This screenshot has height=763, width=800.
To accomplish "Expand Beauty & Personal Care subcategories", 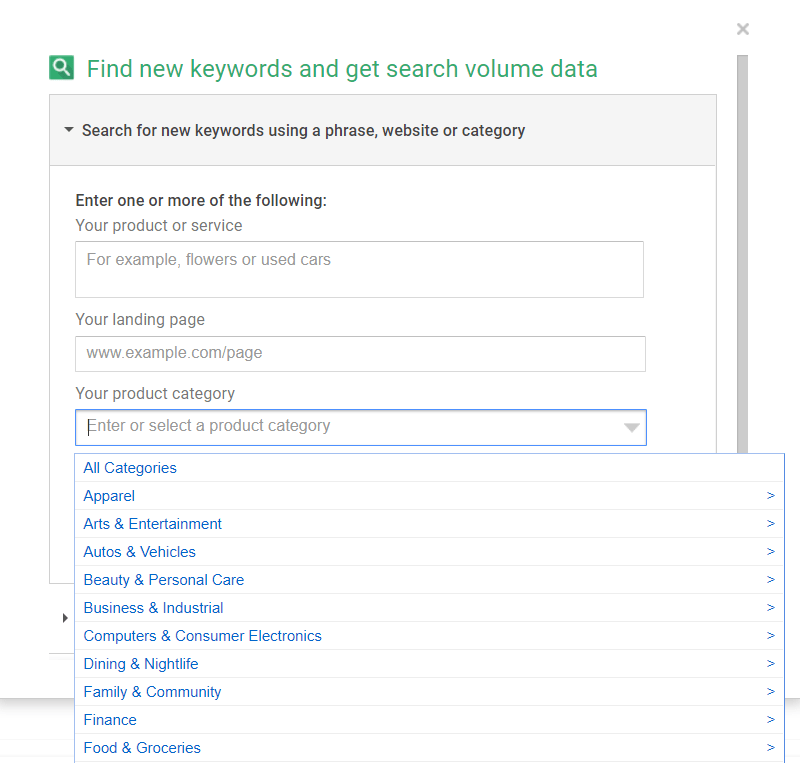I will [770, 579].
